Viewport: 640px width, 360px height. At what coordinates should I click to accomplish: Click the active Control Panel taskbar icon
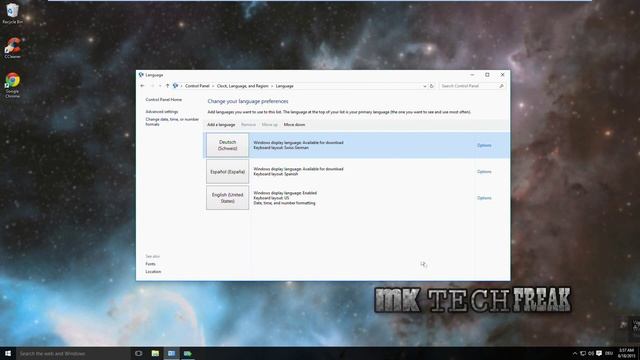[171, 353]
